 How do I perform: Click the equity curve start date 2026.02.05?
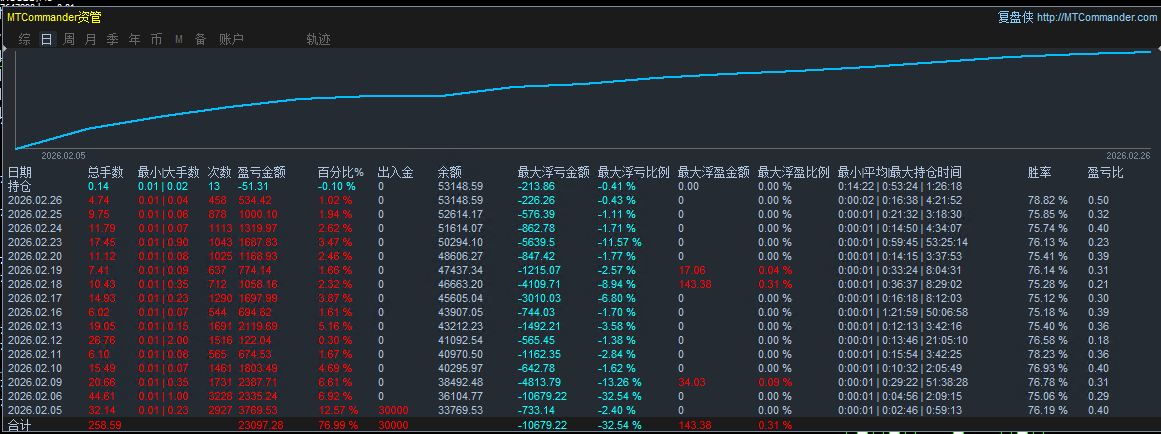click(x=64, y=156)
